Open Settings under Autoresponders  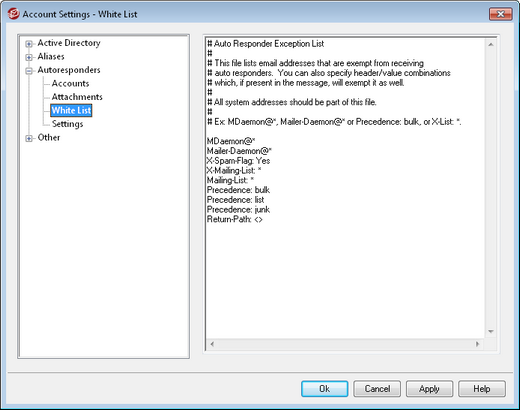click(x=67, y=124)
